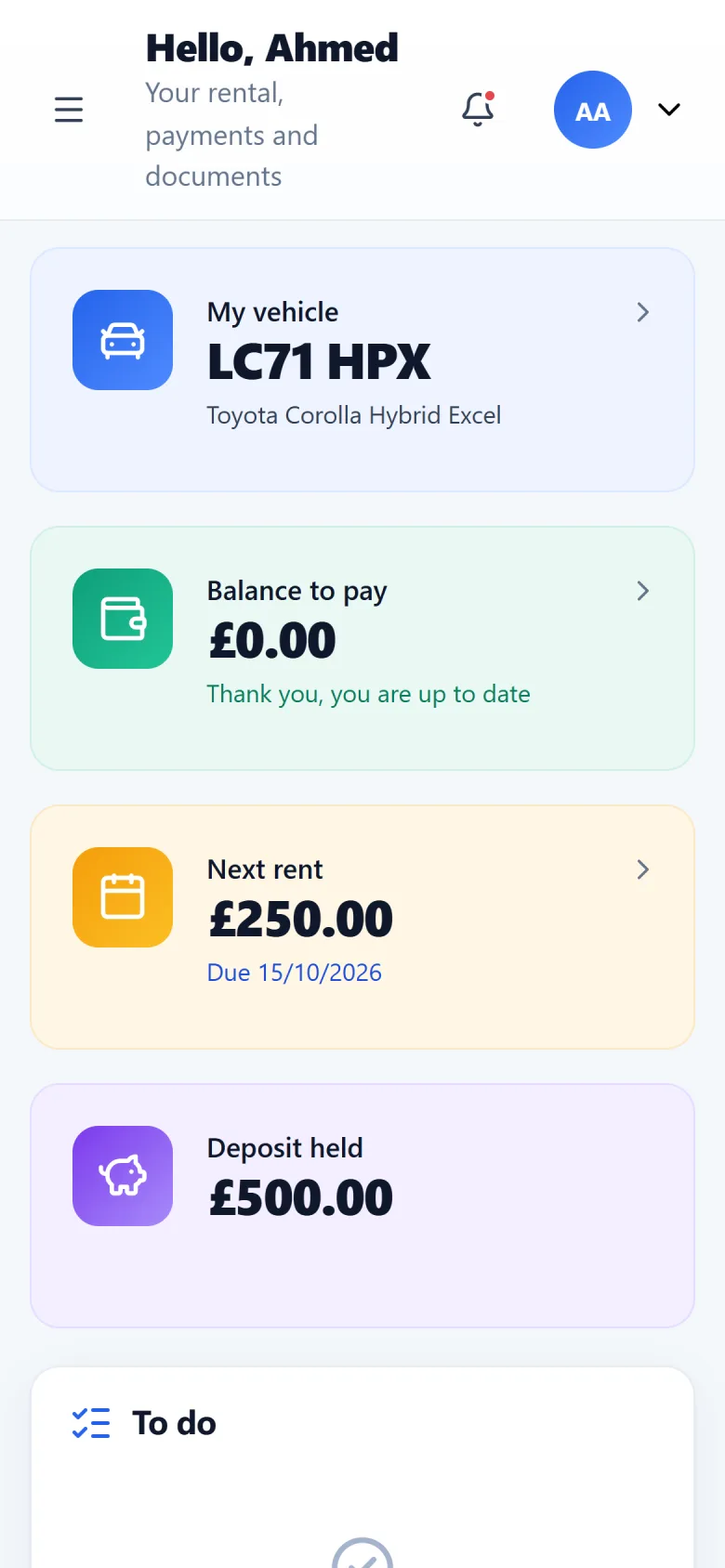The image size is (725, 1568).
Task: Click the To do section heading
Action: point(174,1423)
